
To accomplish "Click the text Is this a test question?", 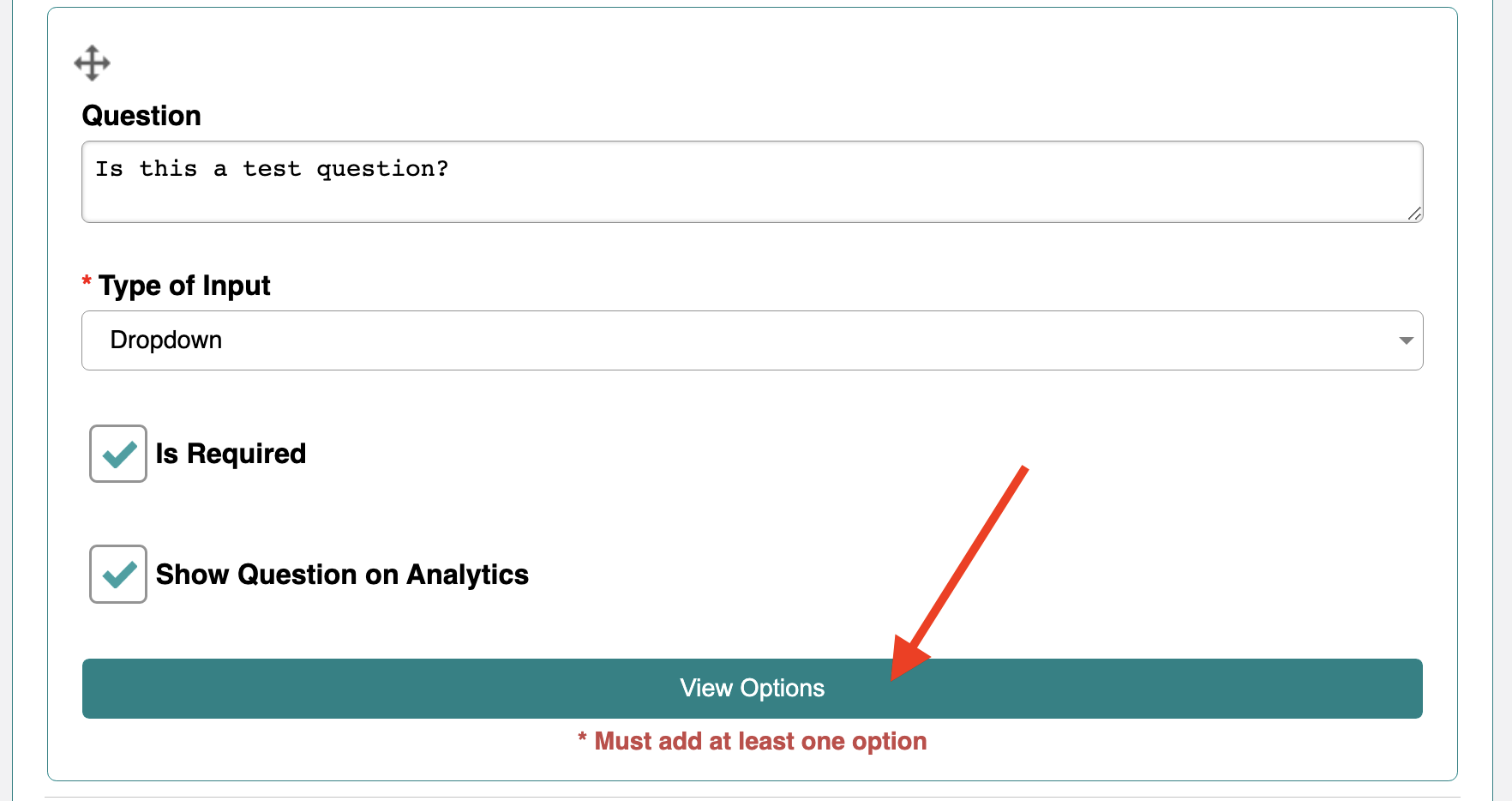I will tap(272, 169).
